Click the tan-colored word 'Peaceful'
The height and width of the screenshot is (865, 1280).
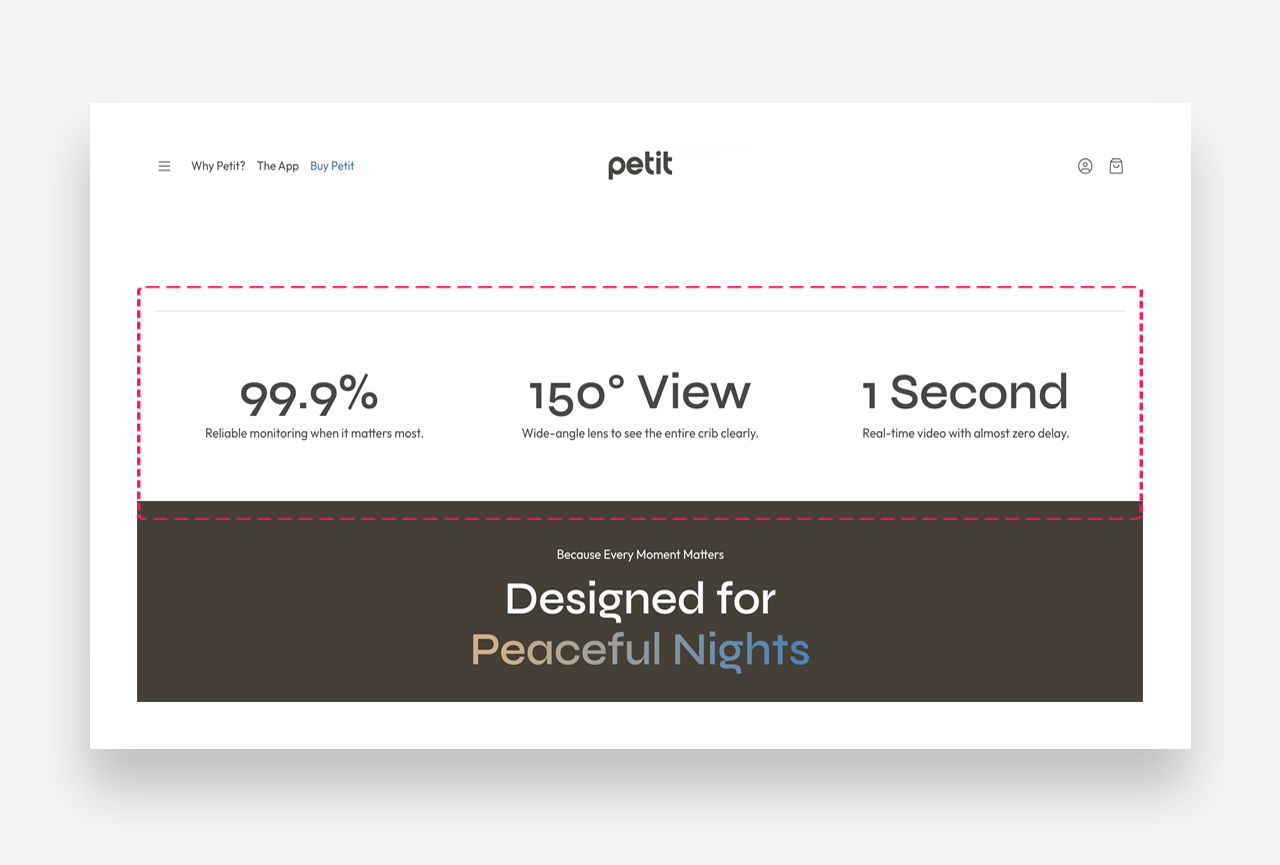pyautogui.click(x=566, y=650)
